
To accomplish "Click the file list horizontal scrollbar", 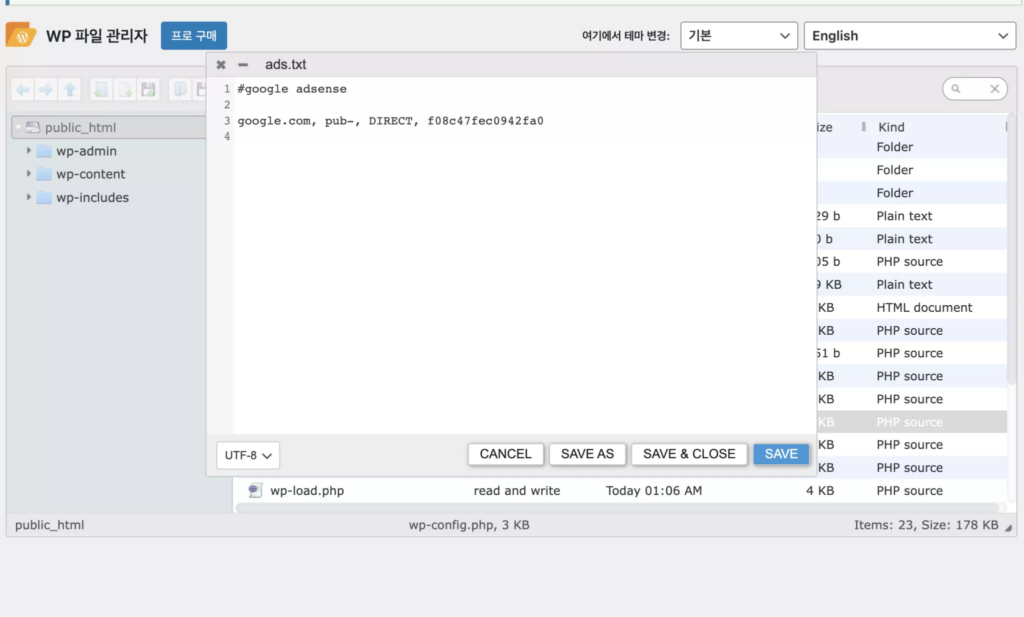I will pyautogui.click(x=617, y=508).
